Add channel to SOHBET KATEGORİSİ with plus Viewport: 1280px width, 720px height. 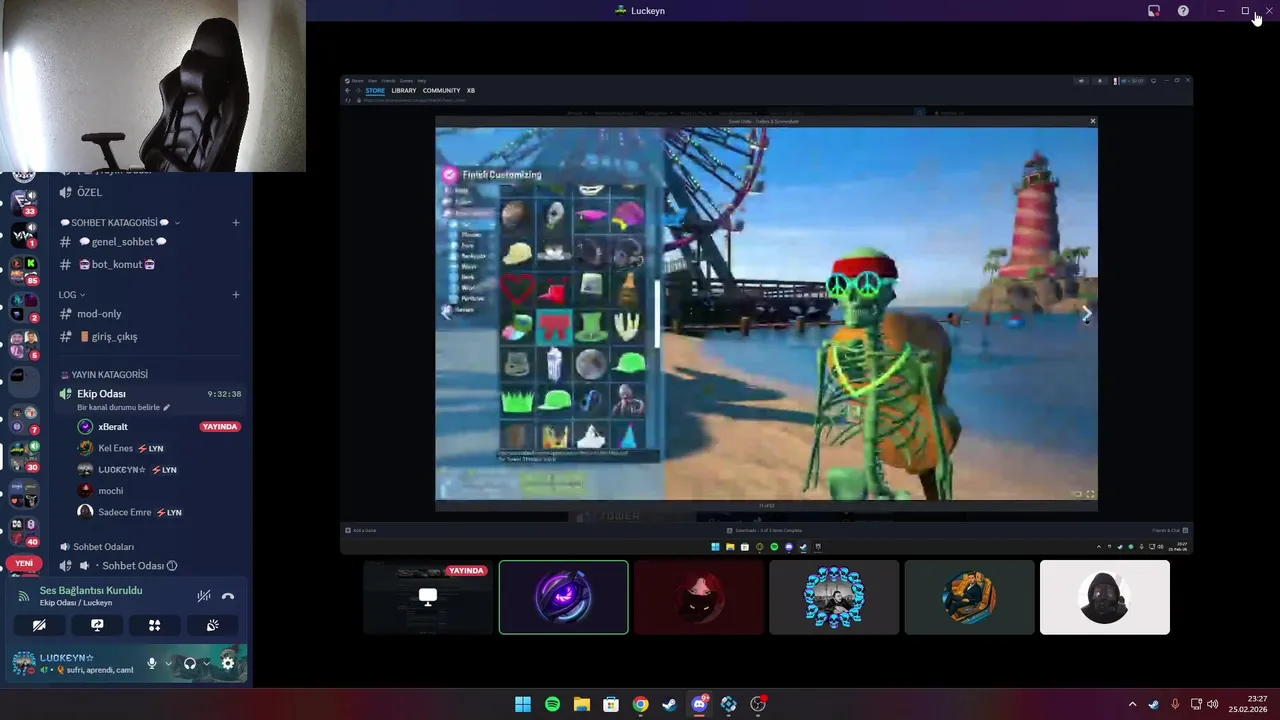click(236, 223)
